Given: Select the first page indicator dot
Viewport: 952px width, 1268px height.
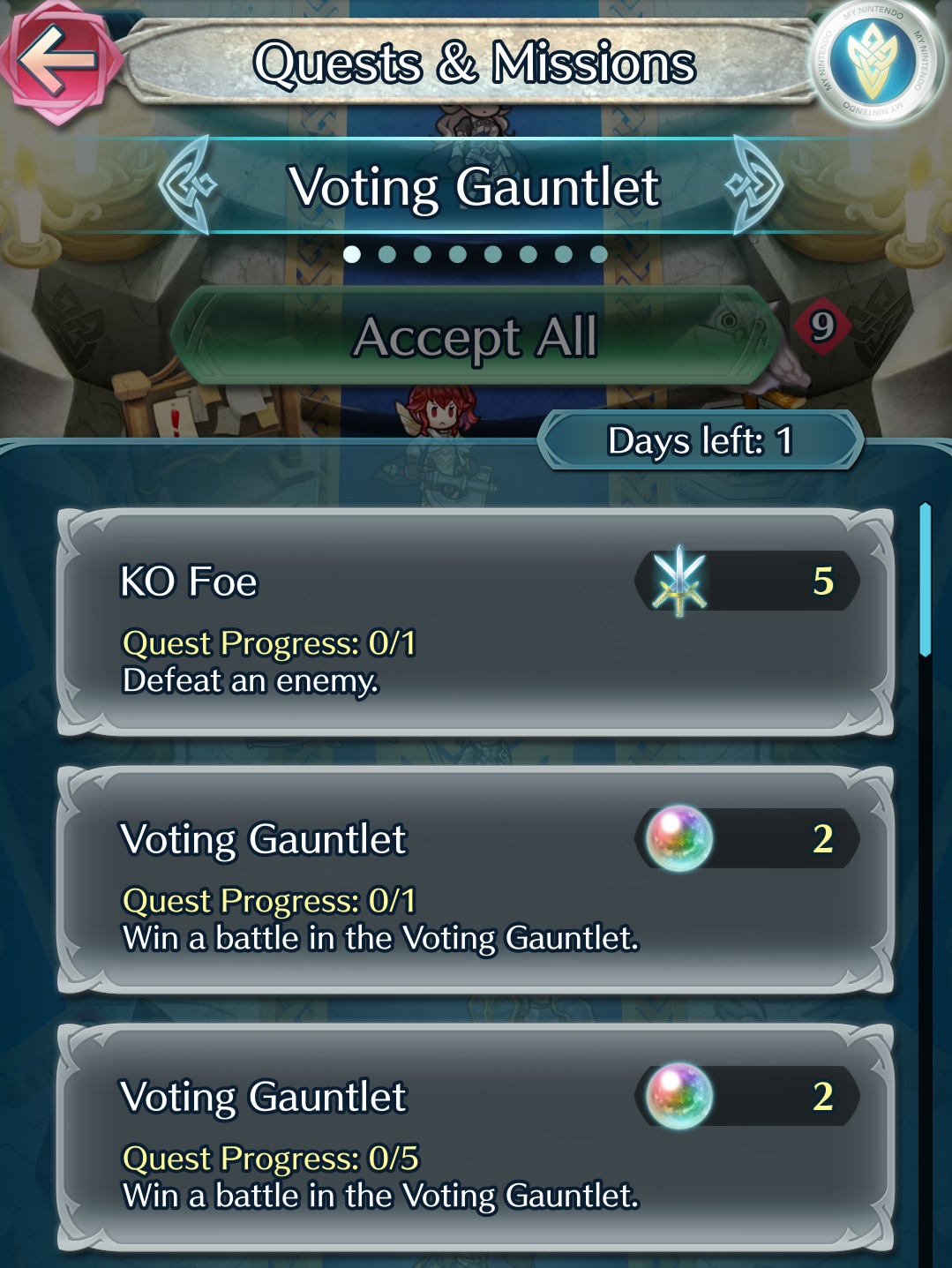Looking at the screenshot, I should (352, 254).
